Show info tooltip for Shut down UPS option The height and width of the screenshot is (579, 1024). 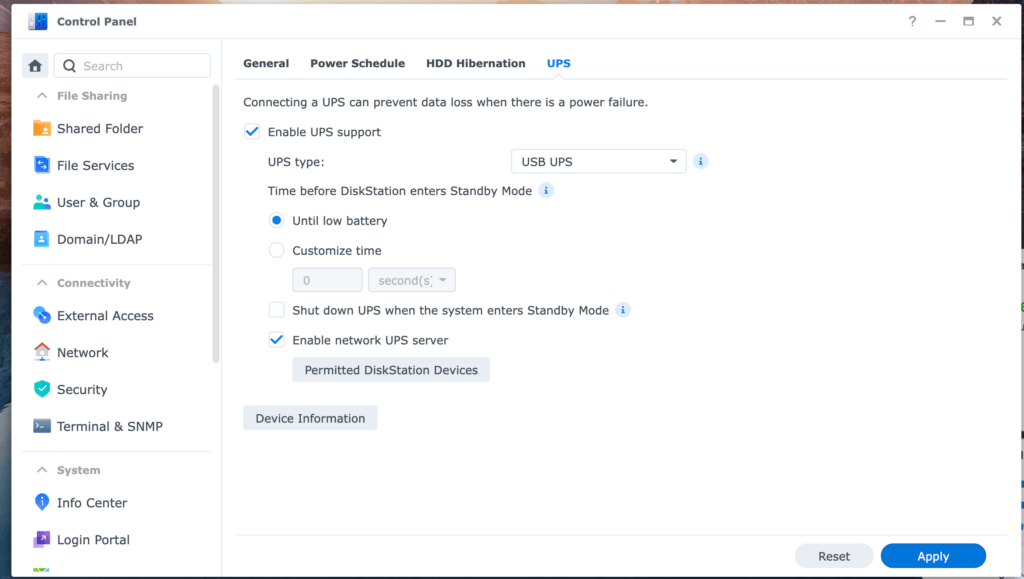(x=623, y=310)
